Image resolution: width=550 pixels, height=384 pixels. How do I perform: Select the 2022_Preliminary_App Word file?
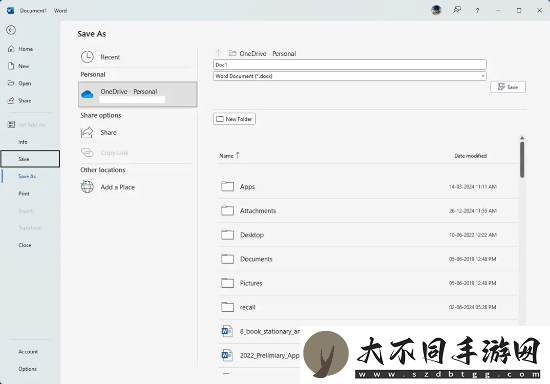[x=270, y=356]
